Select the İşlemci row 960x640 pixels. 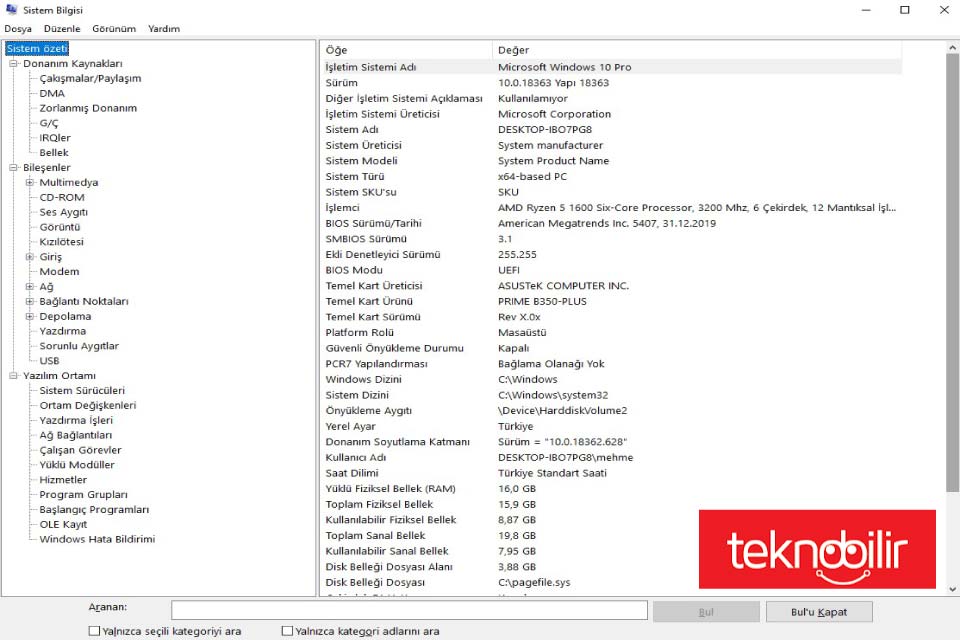[611, 208]
